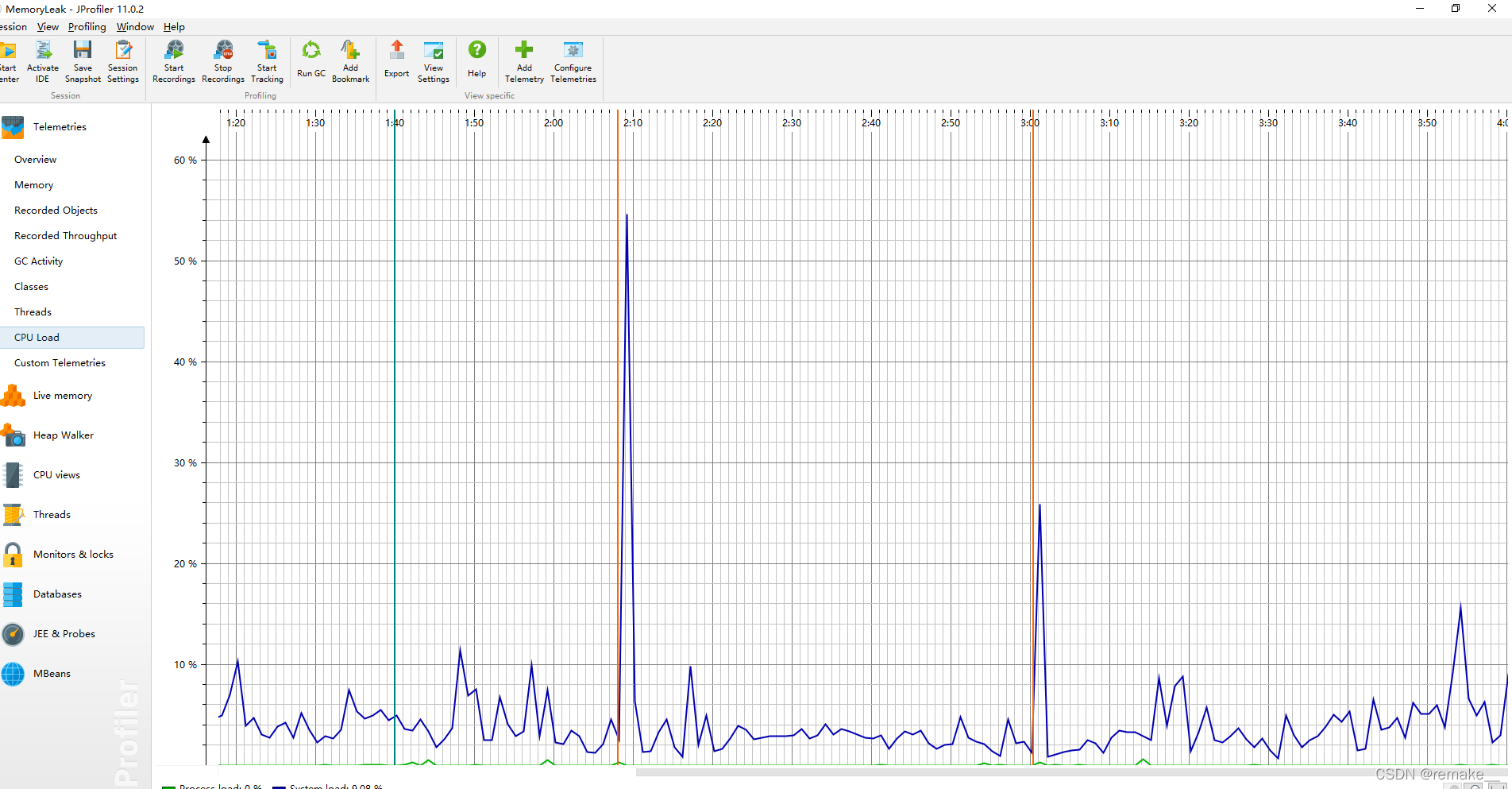Viewport: 1512px width, 789px height.
Task: Click the 30 % axis label
Action: (x=185, y=463)
